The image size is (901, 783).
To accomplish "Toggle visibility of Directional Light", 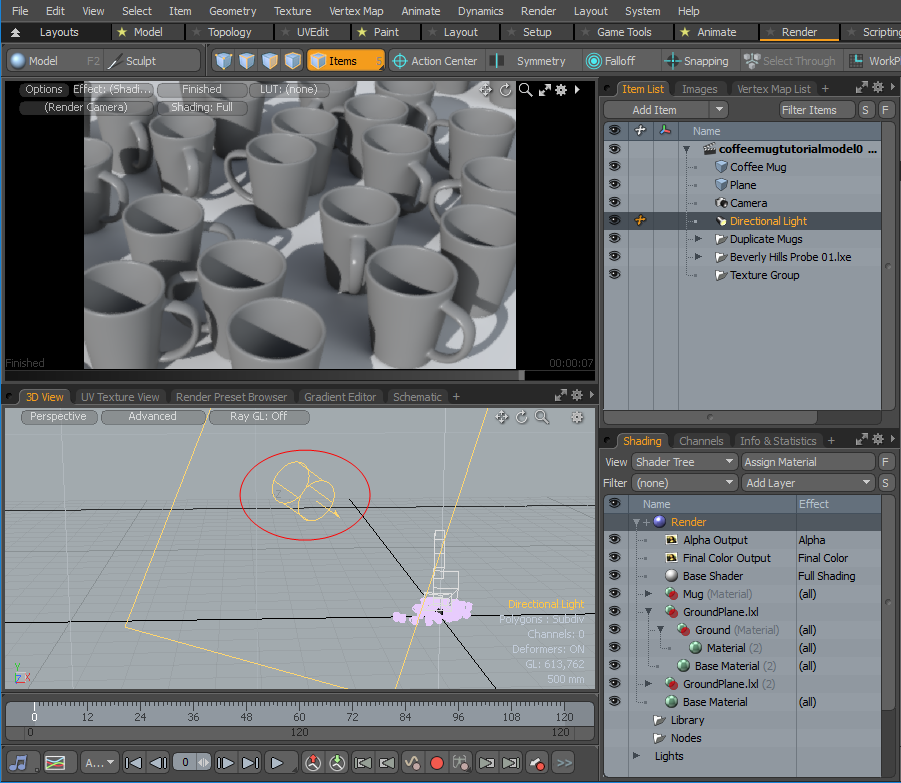I will click(x=614, y=221).
